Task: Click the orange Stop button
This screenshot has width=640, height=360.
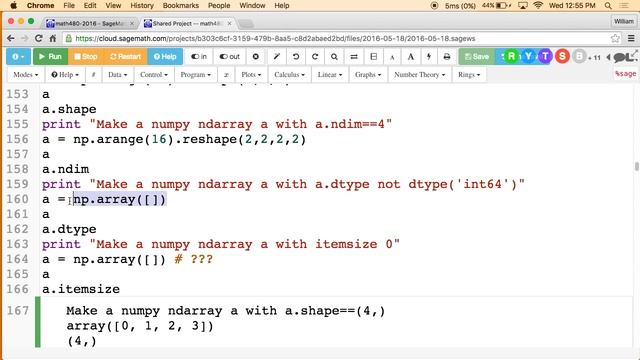Action: pyautogui.click(x=85, y=57)
